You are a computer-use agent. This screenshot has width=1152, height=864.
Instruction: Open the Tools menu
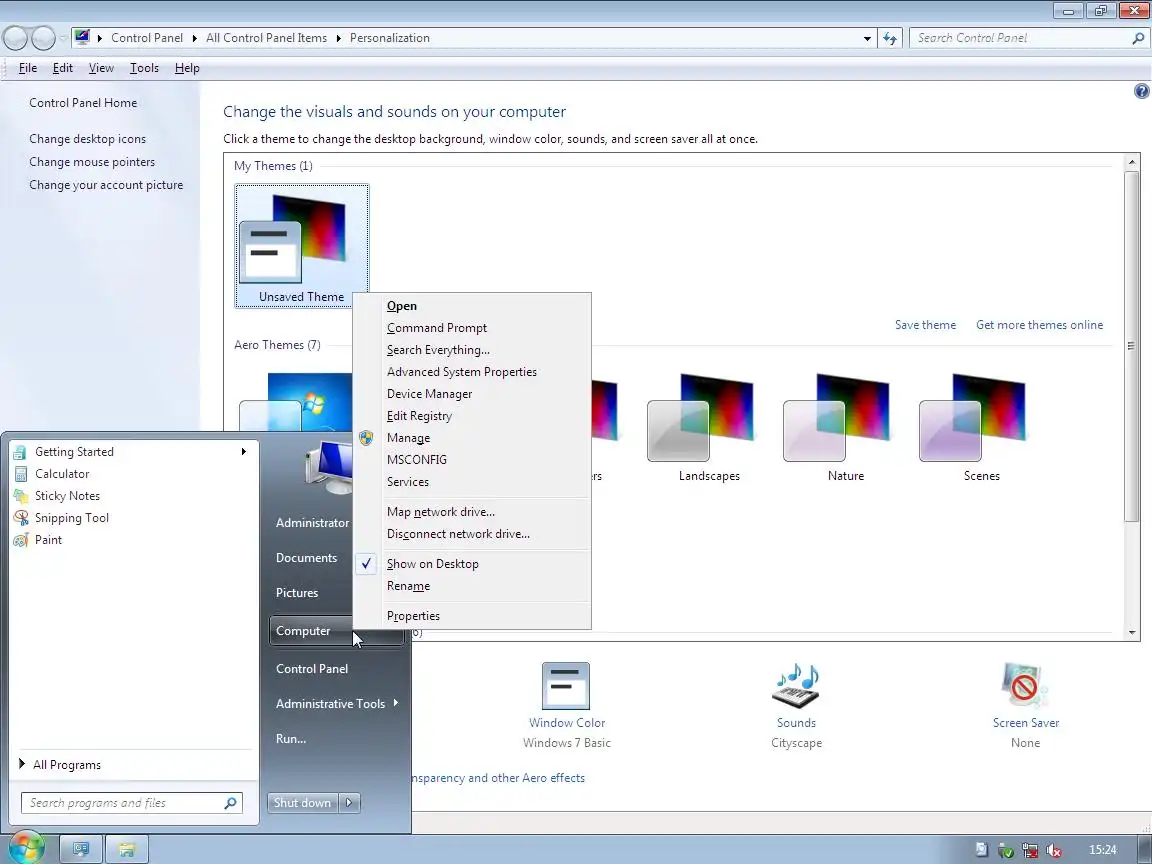click(x=144, y=68)
